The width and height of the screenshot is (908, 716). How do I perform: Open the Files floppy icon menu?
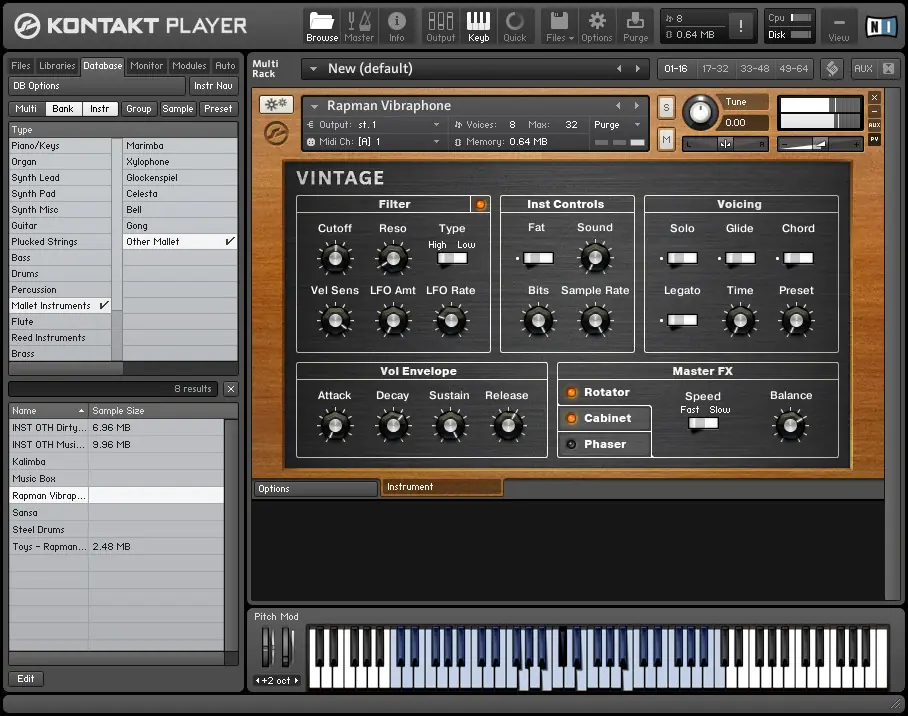click(559, 27)
